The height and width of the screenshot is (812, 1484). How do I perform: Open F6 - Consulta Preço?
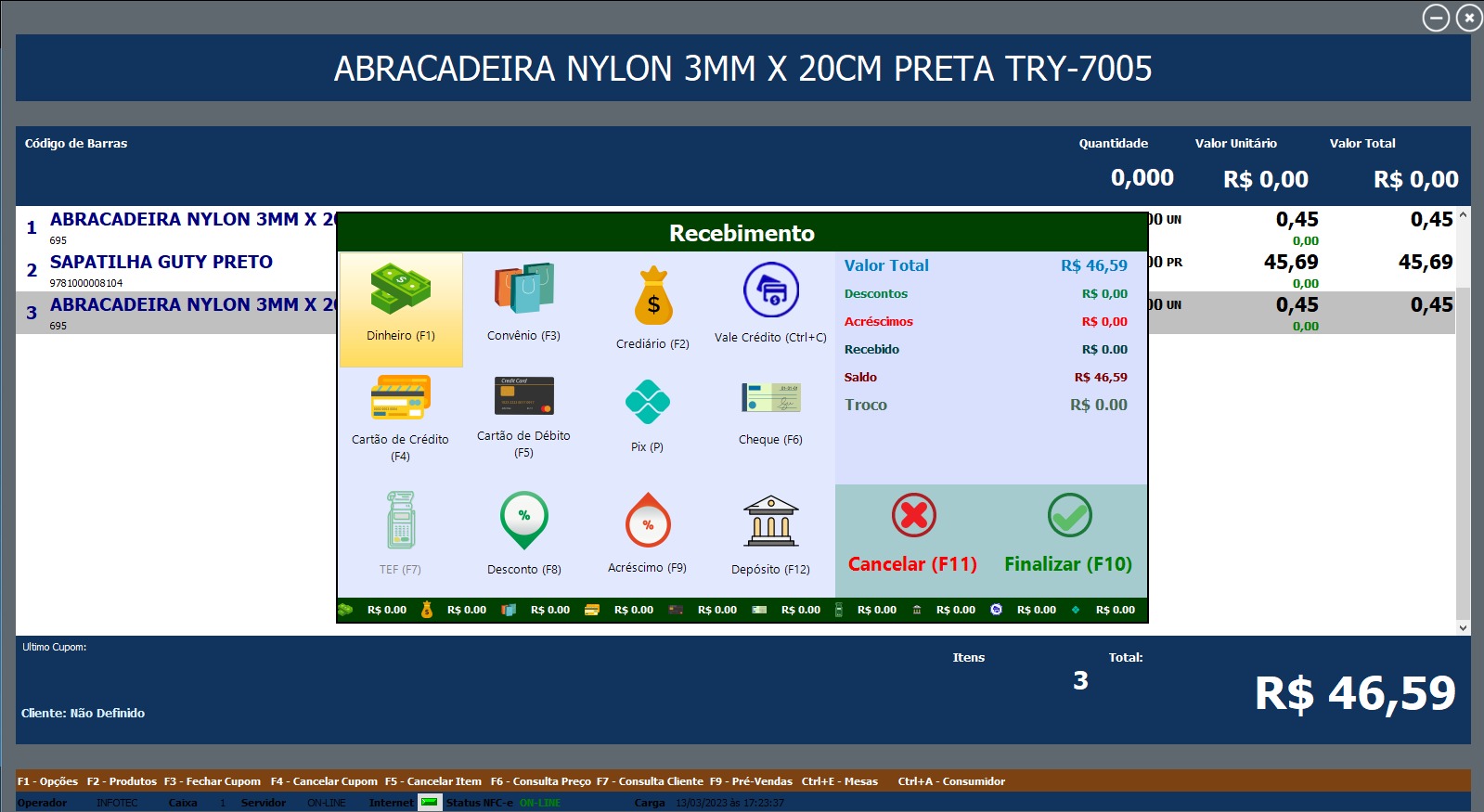coord(540,781)
